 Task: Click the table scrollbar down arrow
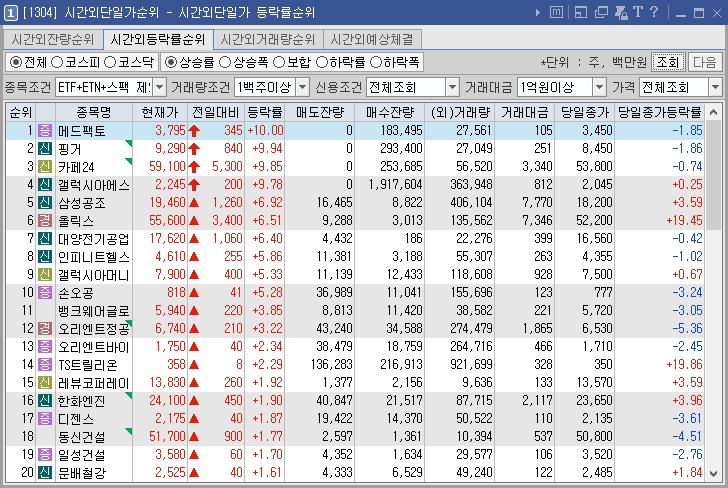point(714,474)
